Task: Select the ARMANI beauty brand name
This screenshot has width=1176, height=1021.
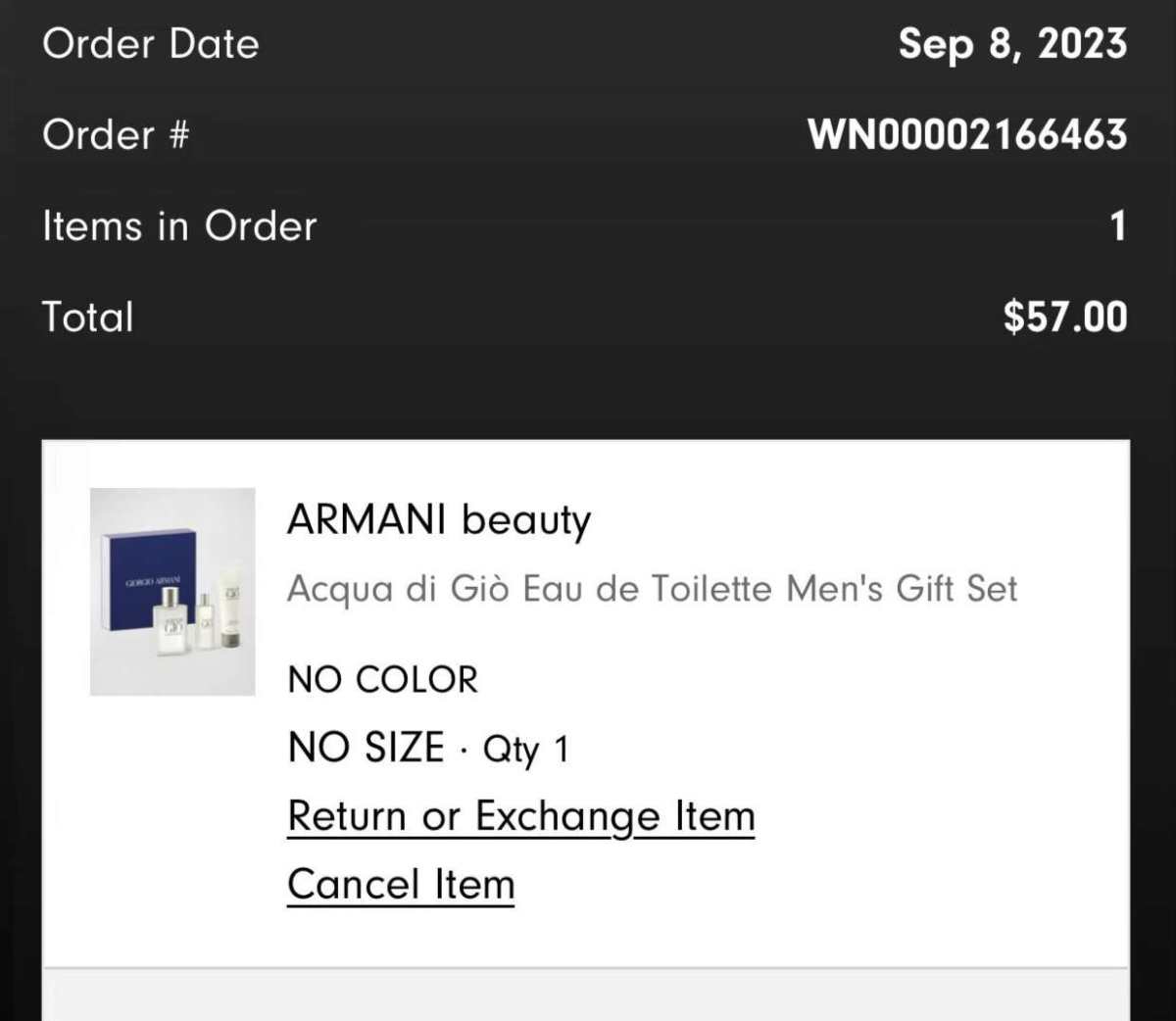Action: 438,519
